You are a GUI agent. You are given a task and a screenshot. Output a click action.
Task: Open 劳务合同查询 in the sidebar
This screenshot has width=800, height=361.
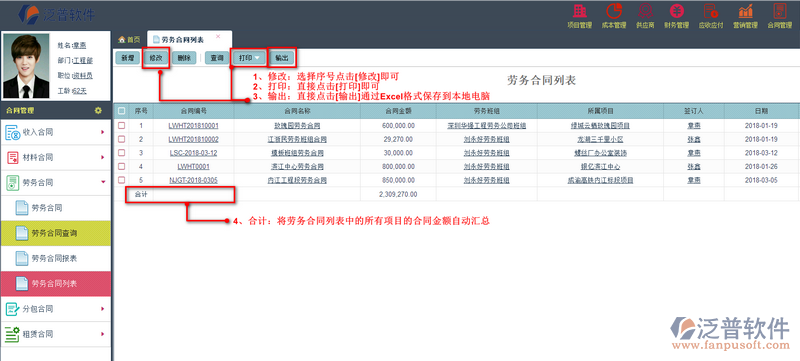point(56,234)
